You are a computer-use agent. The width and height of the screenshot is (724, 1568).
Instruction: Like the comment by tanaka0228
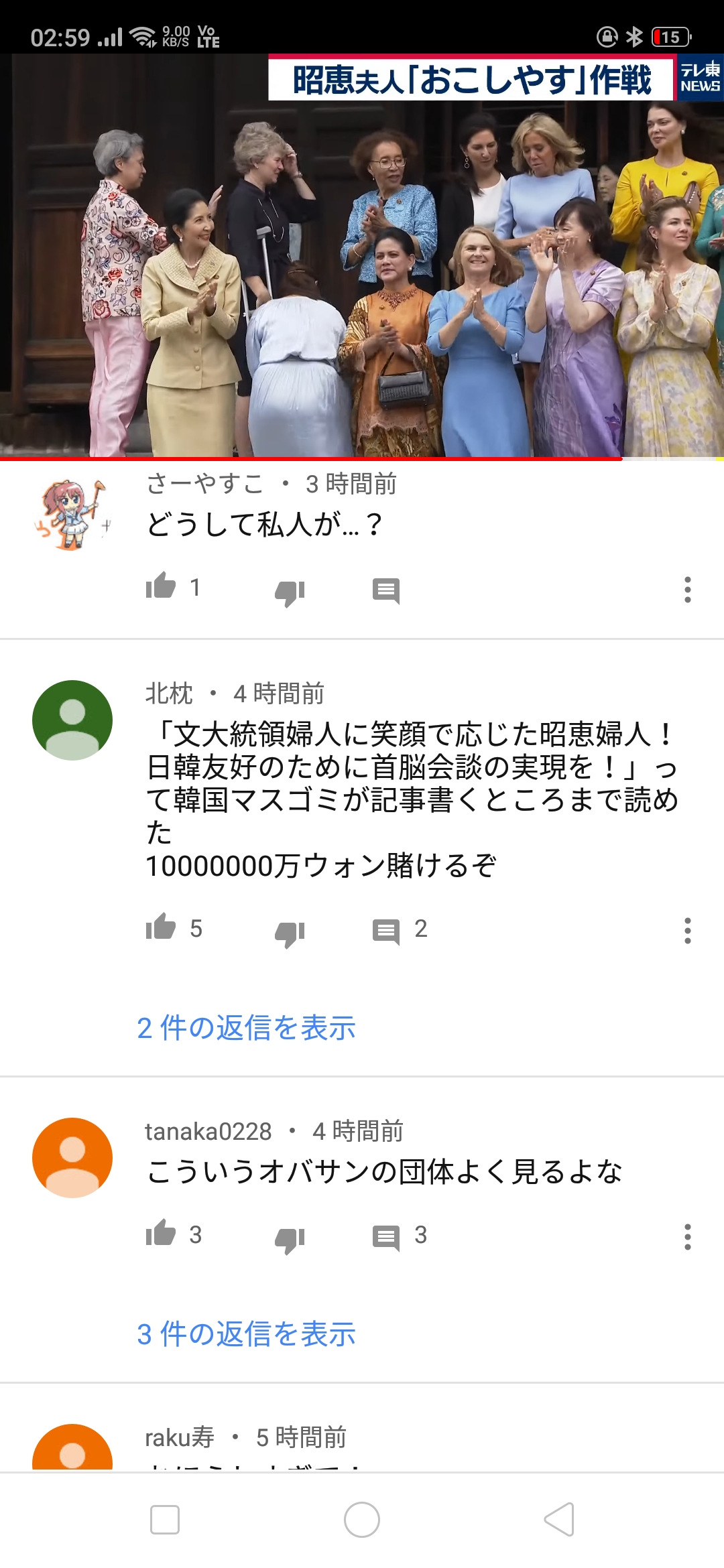(161, 1234)
